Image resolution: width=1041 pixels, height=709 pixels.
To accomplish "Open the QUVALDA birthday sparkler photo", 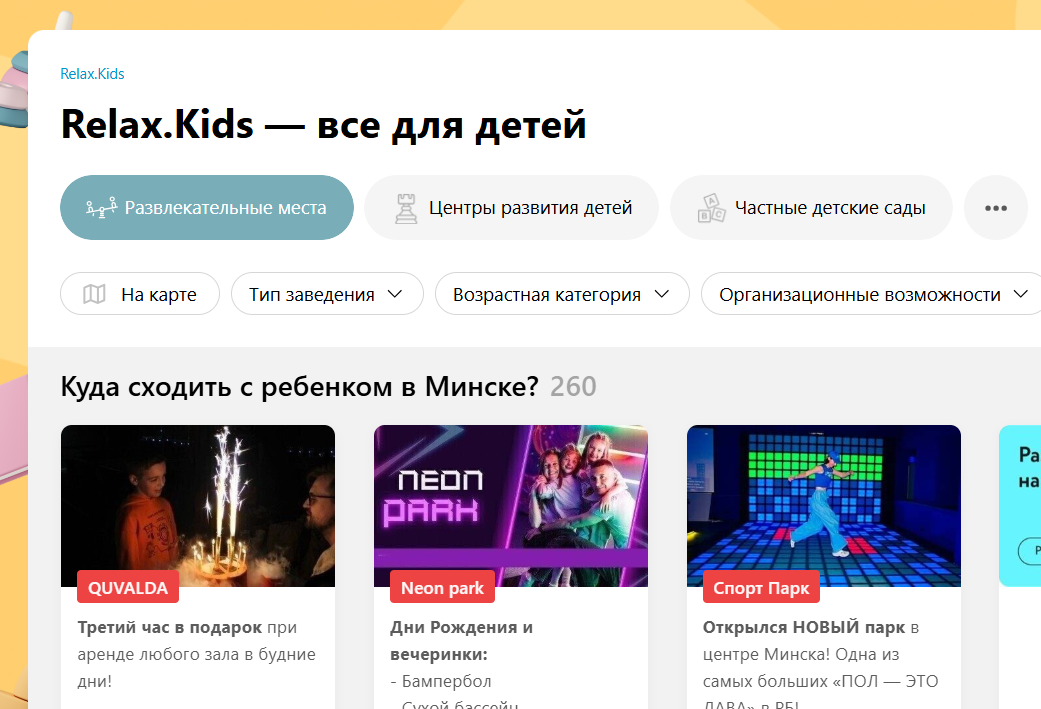I will 198,506.
